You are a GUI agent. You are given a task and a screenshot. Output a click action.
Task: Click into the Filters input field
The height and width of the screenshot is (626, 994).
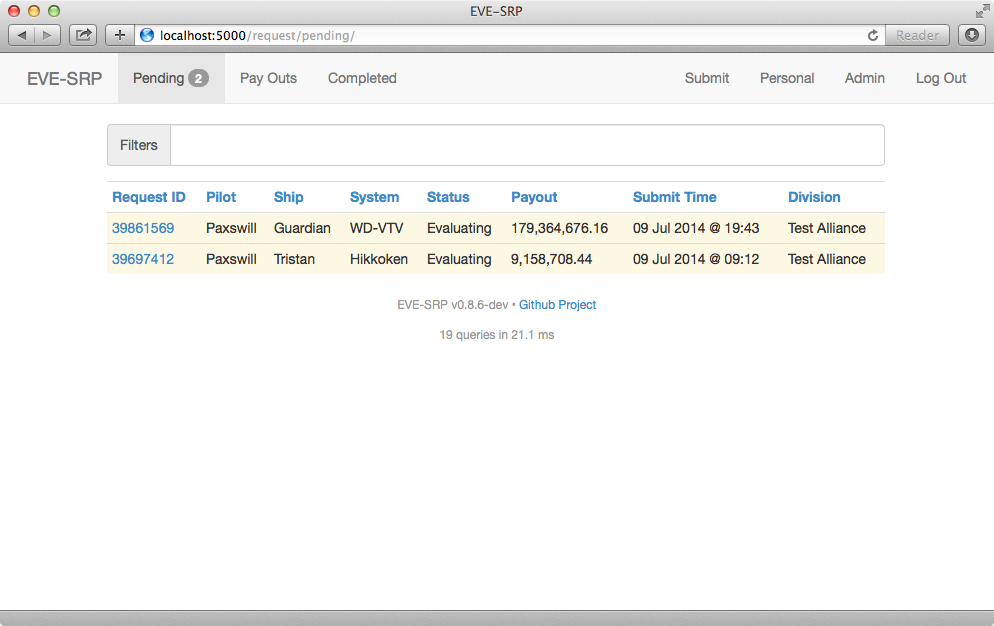point(527,145)
